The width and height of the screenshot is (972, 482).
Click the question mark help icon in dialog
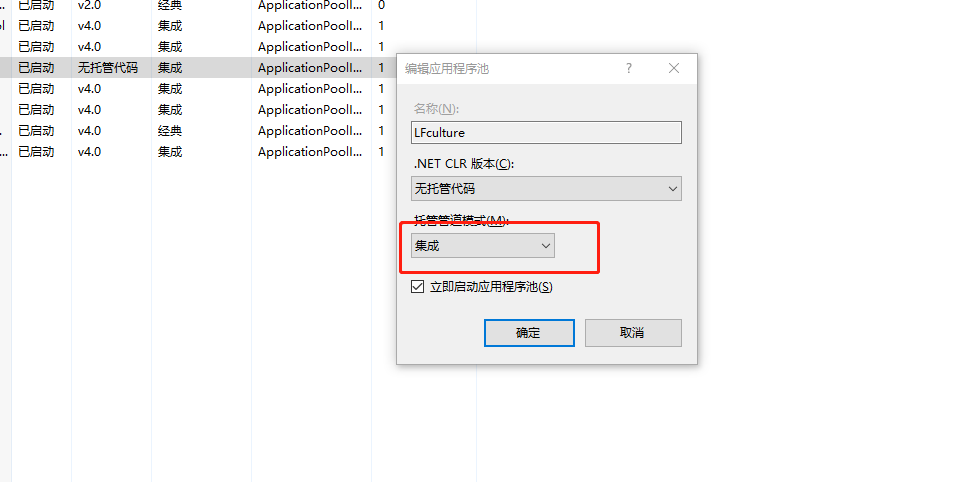click(x=629, y=68)
